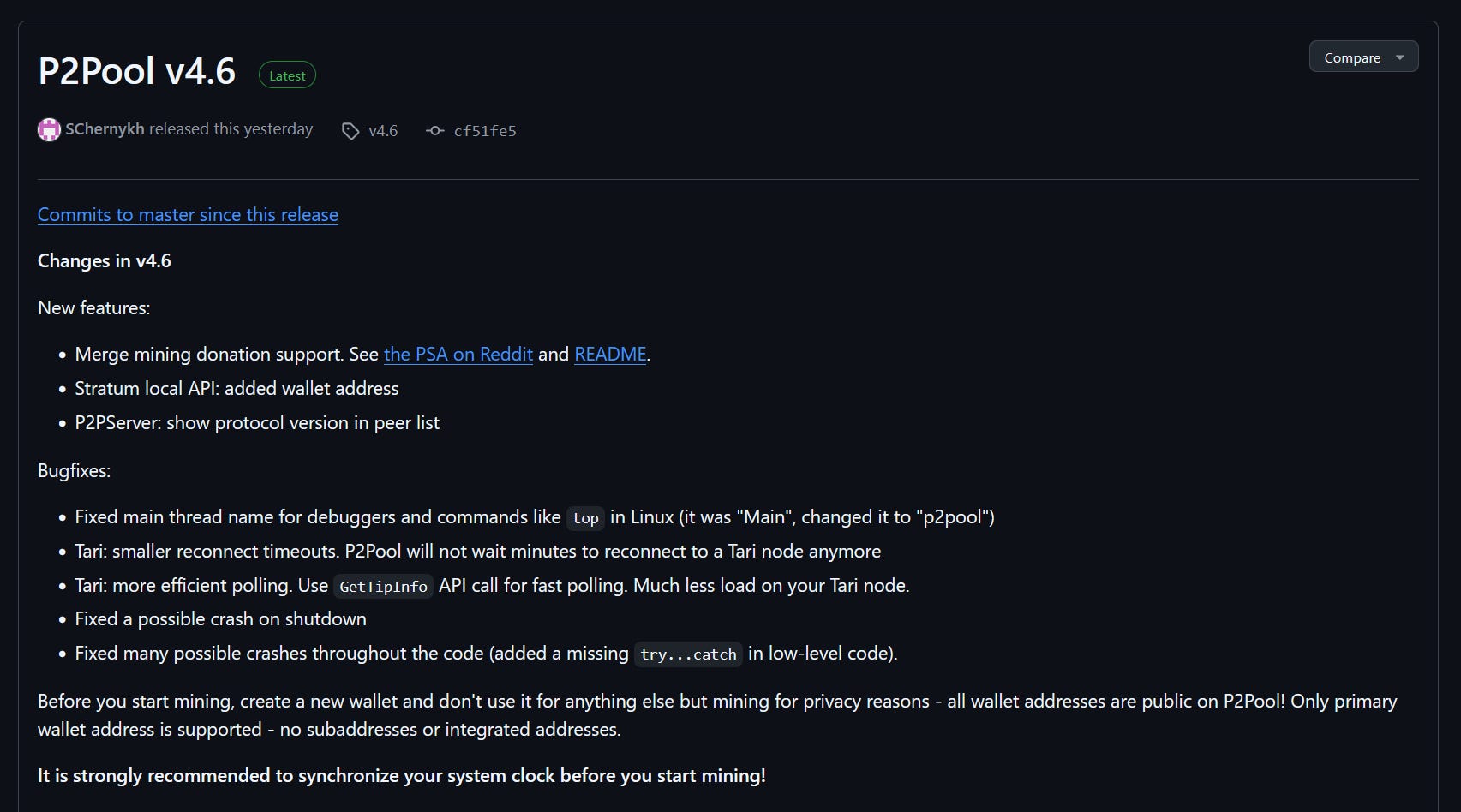
Task: Click the bold synchronize system clock warning
Action: [401, 776]
